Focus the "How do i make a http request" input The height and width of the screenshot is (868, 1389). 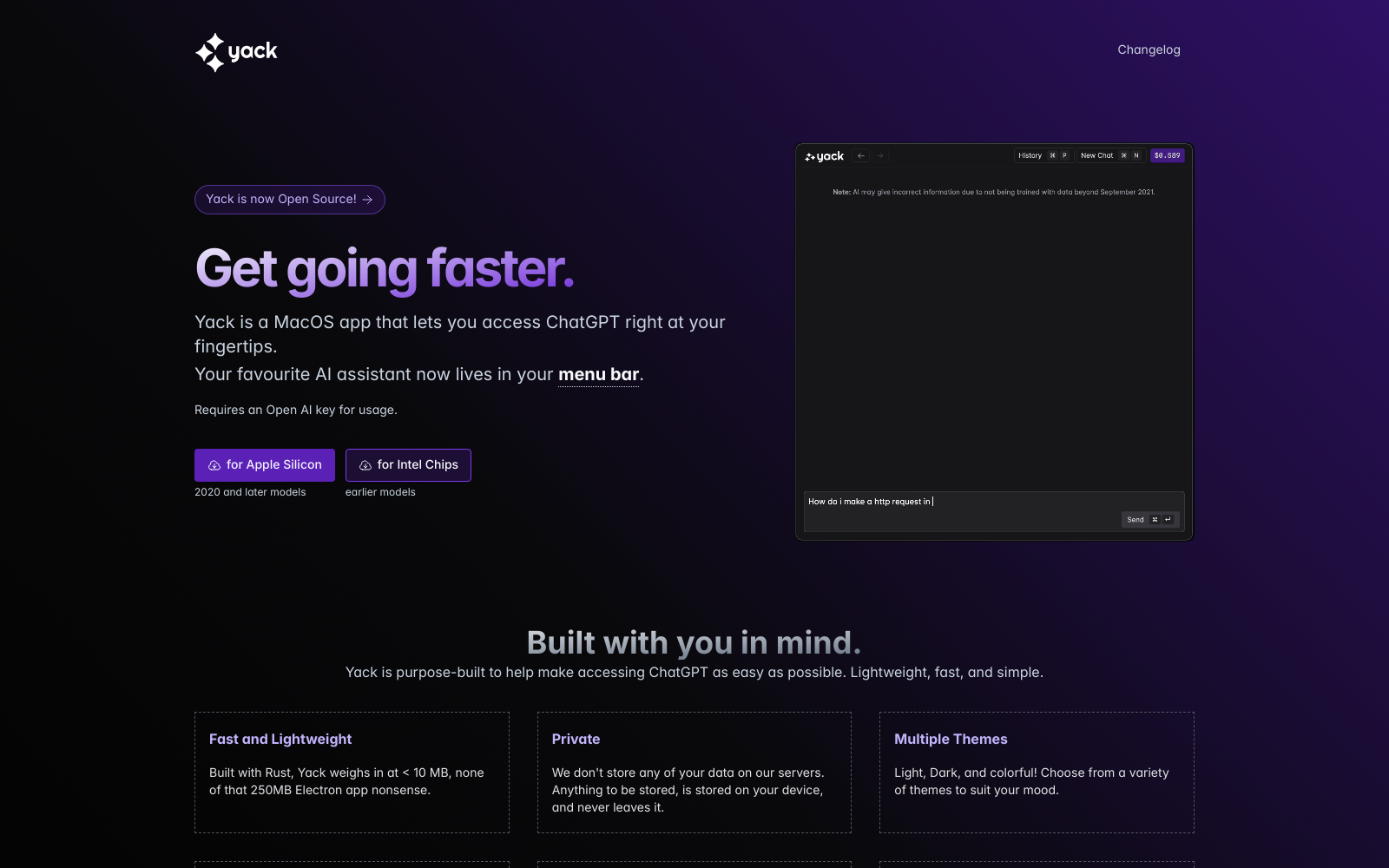(994, 511)
